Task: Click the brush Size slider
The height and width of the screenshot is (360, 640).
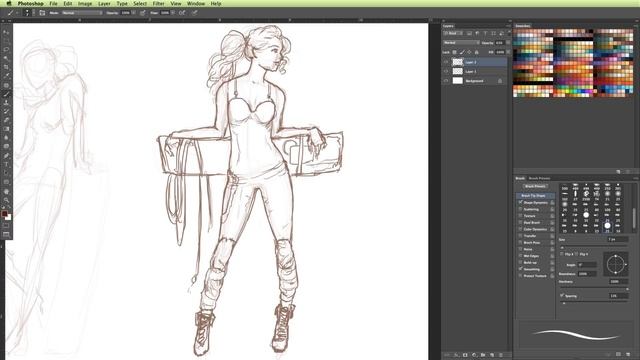Action: click(593, 247)
